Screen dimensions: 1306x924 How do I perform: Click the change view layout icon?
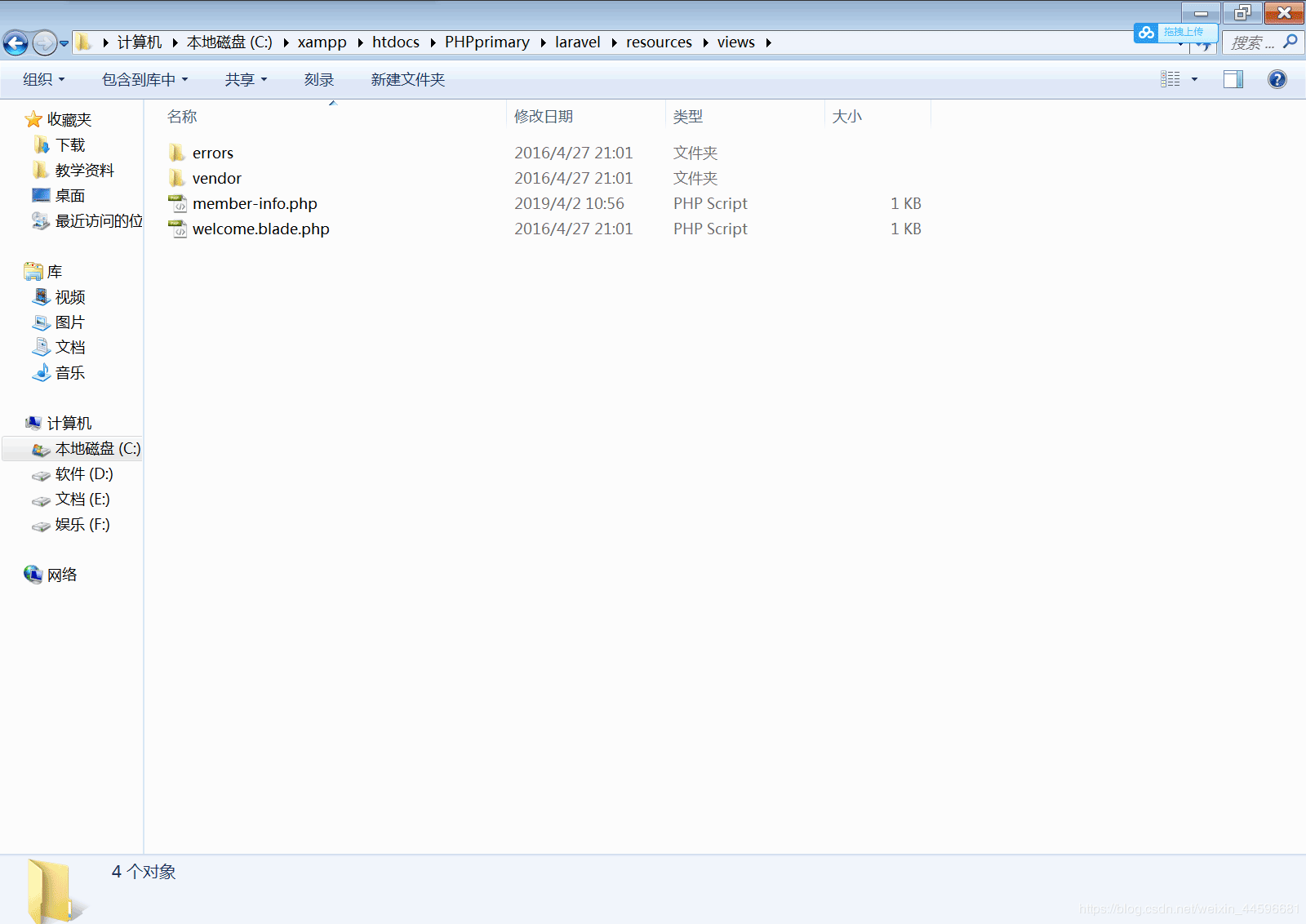coord(1171,79)
